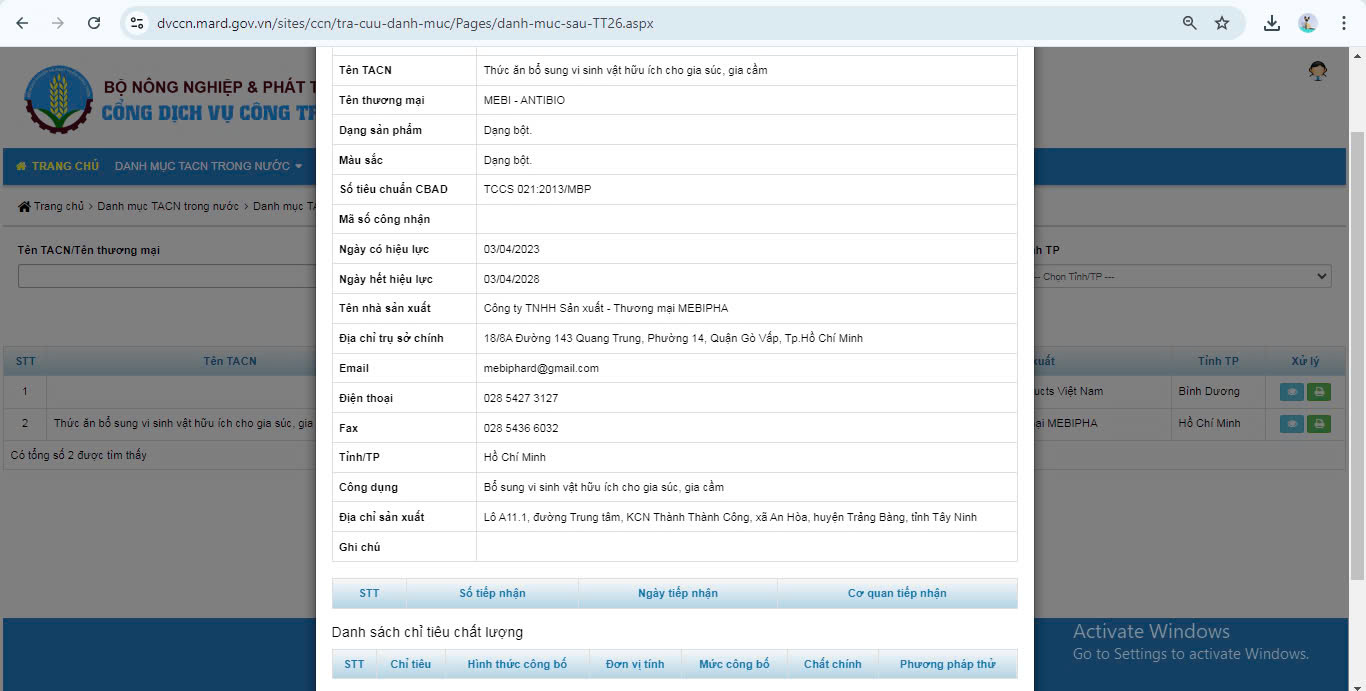This screenshot has width=1366, height=691.
Task: Click Cơ quan tiếp nhận column header
Action: (x=897, y=593)
